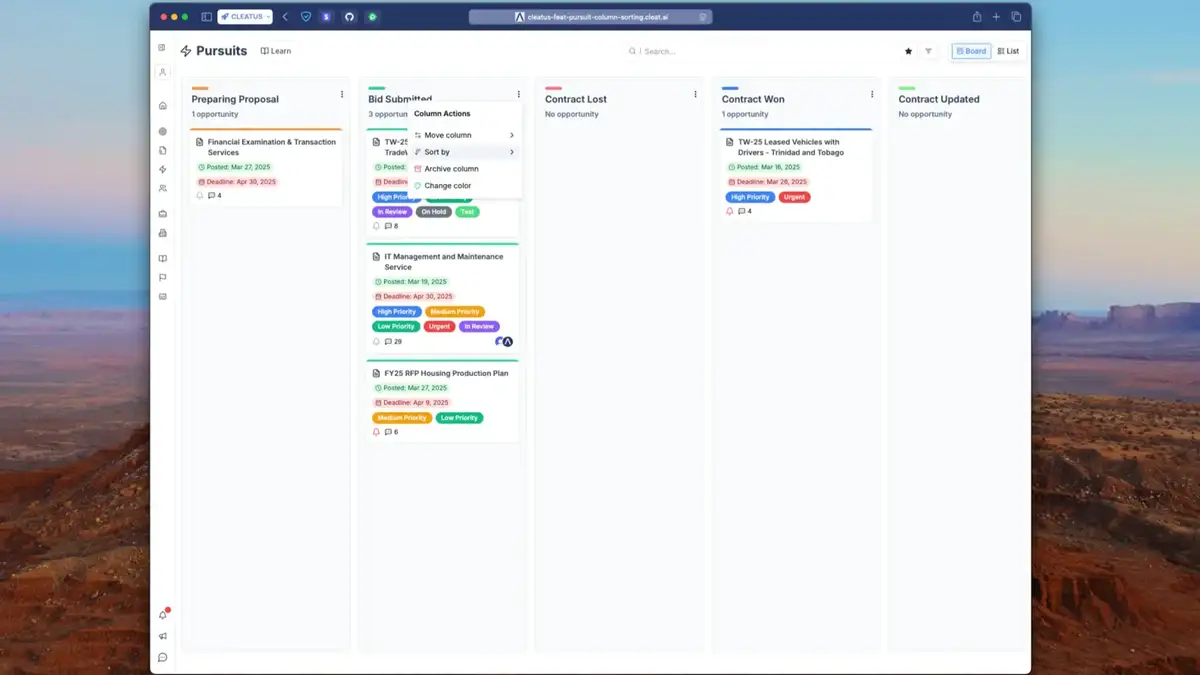1200x675 pixels.
Task: Click the browser address bar
Action: coord(590,17)
